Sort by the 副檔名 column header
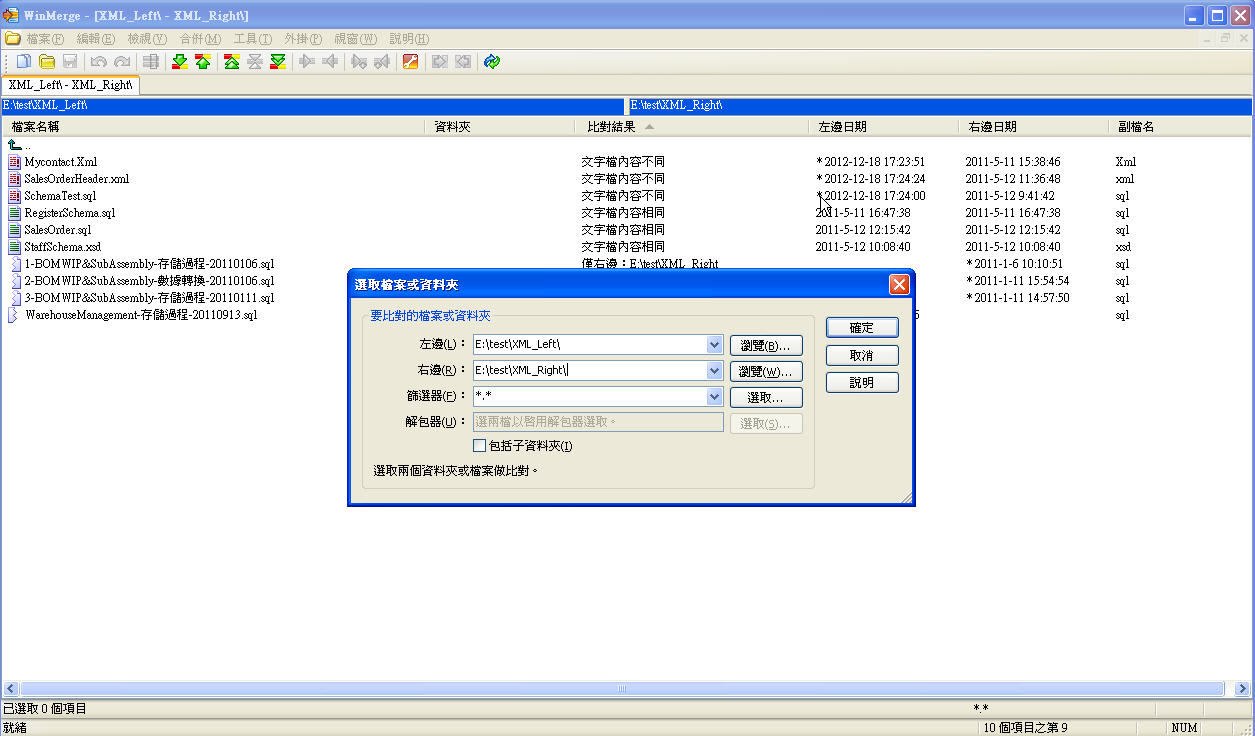Viewport: 1255px width, 736px height. [x=1180, y=127]
